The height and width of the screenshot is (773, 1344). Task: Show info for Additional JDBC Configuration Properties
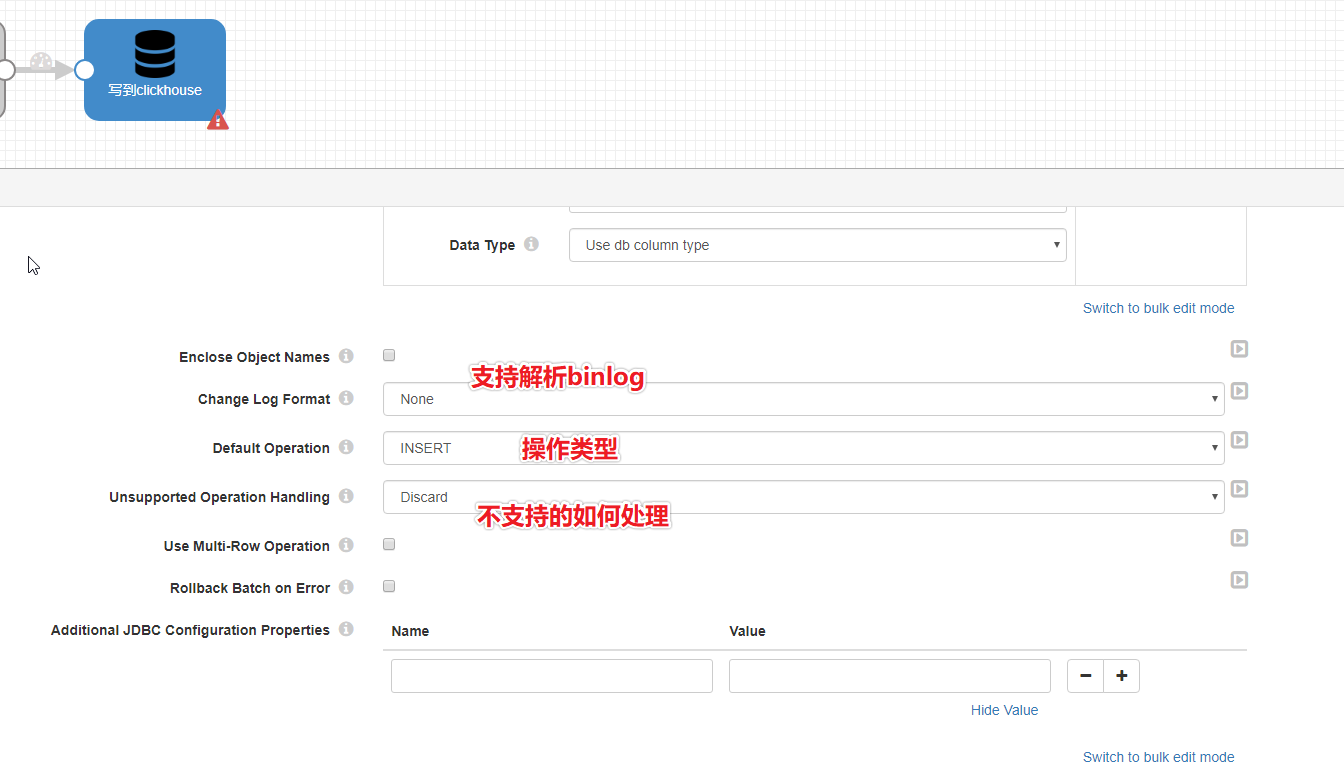click(x=346, y=629)
